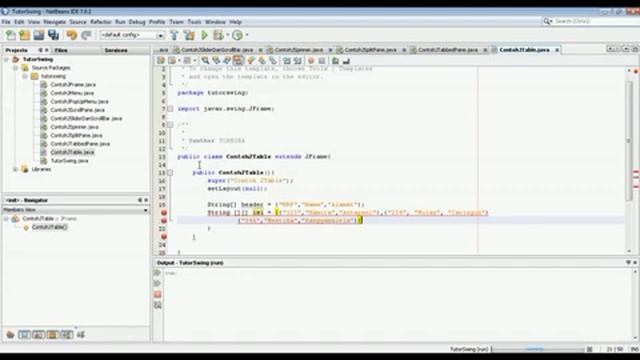Click the Stop Macro Recording icon
The width and height of the screenshot is (640, 360).
pyautogui.click(x=322, y=61)
